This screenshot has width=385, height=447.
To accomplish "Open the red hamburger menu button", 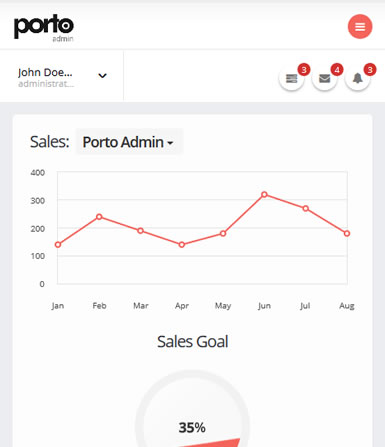I will coord(360,27).
